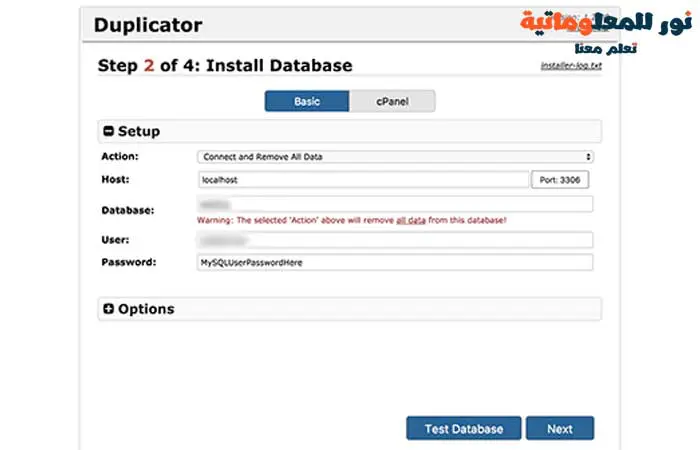The image size is (700, 450).
Task: Open the installer-log.txt link
Action: click(571, 66)
